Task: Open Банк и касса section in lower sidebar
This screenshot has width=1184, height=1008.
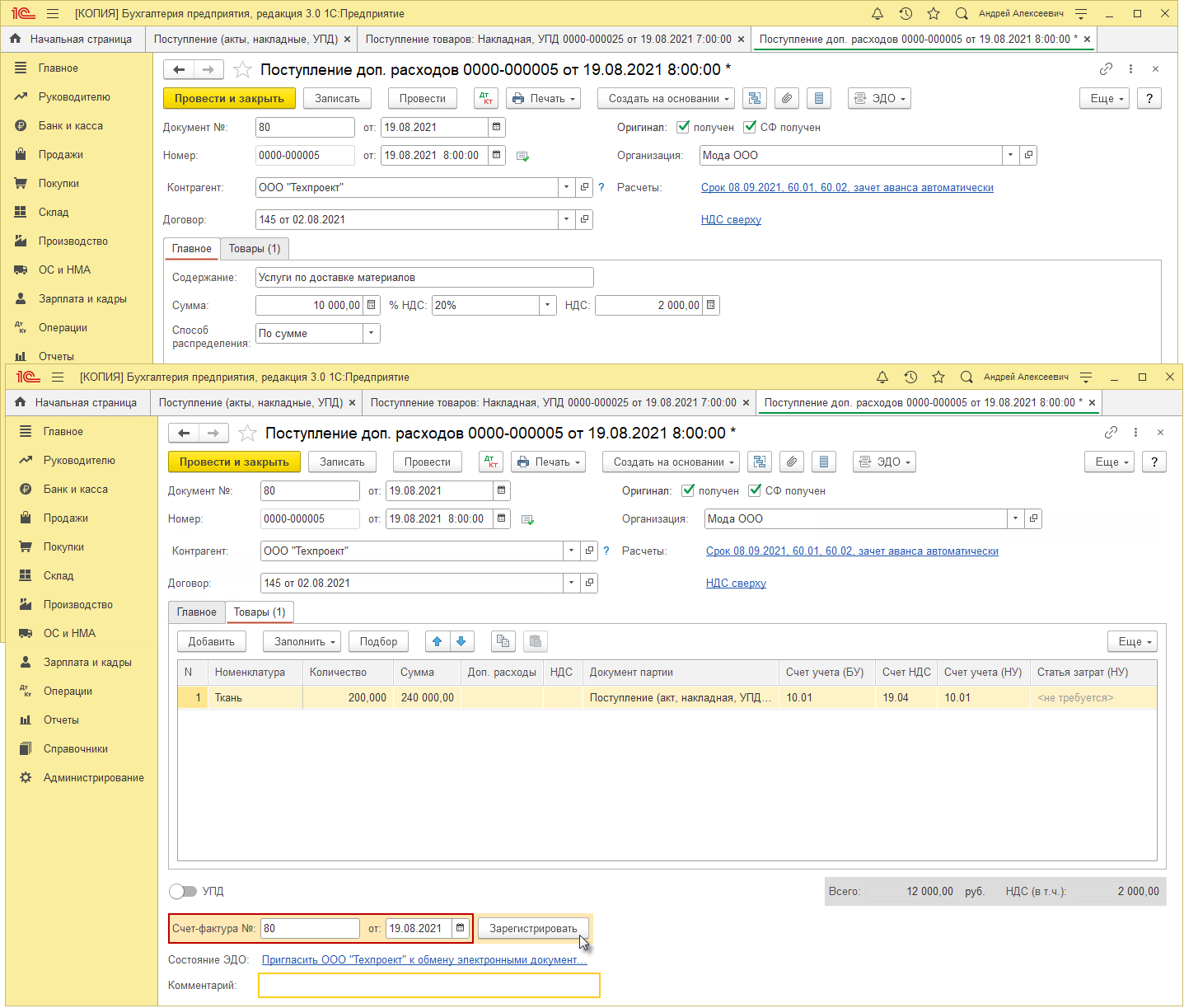Action: (76, 489)
